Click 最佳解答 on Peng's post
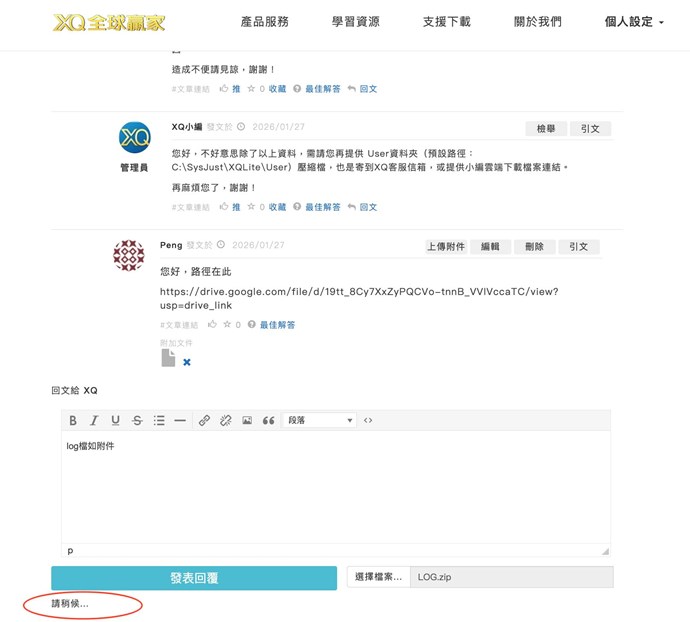Screen dimensions: 690x622 [x=277, y=325]
